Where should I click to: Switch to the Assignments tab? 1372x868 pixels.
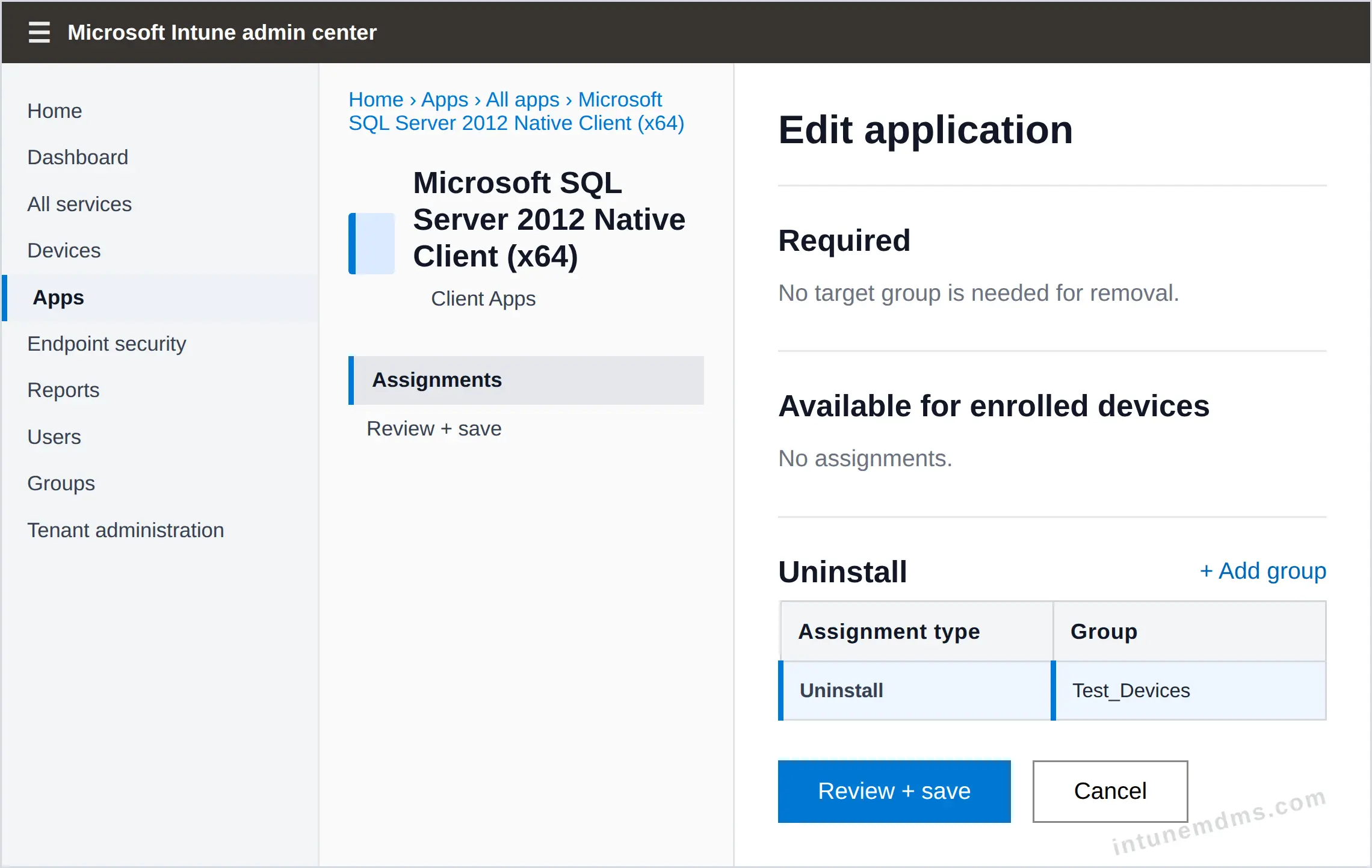tap(527, 380)
